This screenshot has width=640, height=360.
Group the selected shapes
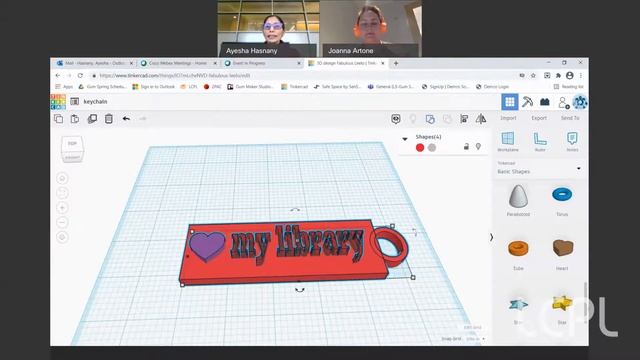[x=430, y=119]
